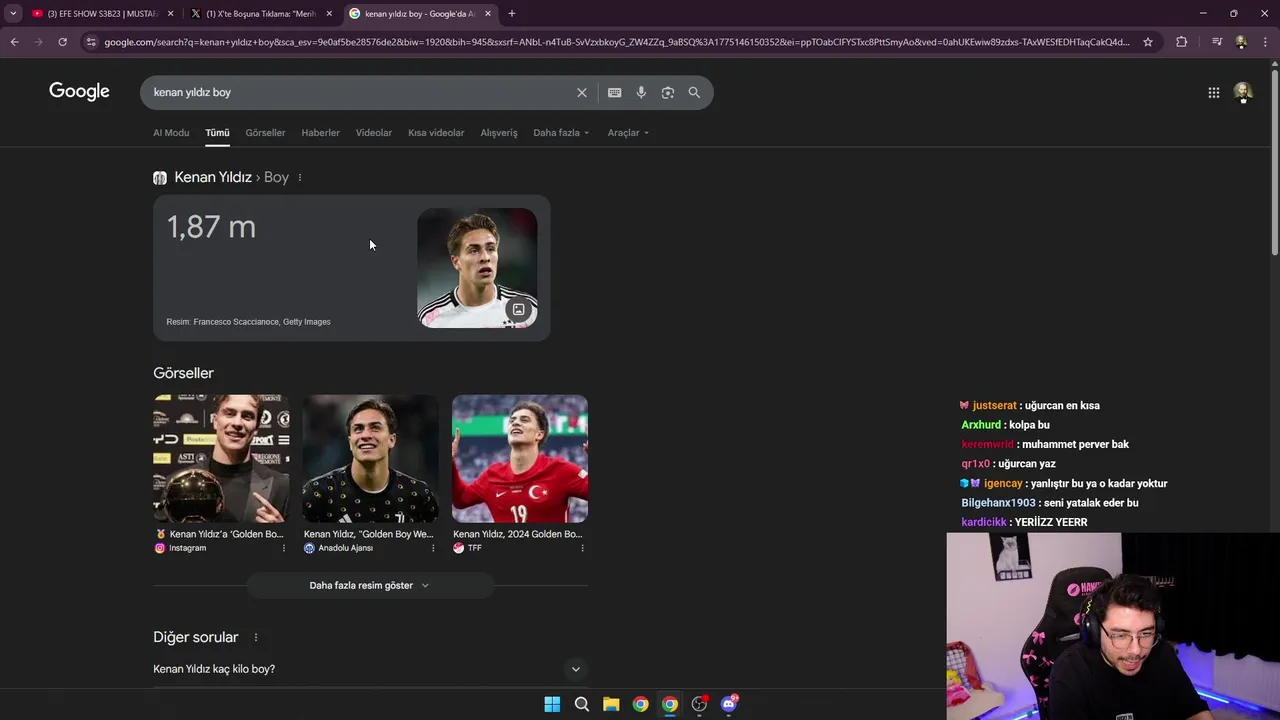Viewport: 1280px width, 720px height.
Task: Open options menu for Anadolu Ajansı image result
Action: click(433, 548)
